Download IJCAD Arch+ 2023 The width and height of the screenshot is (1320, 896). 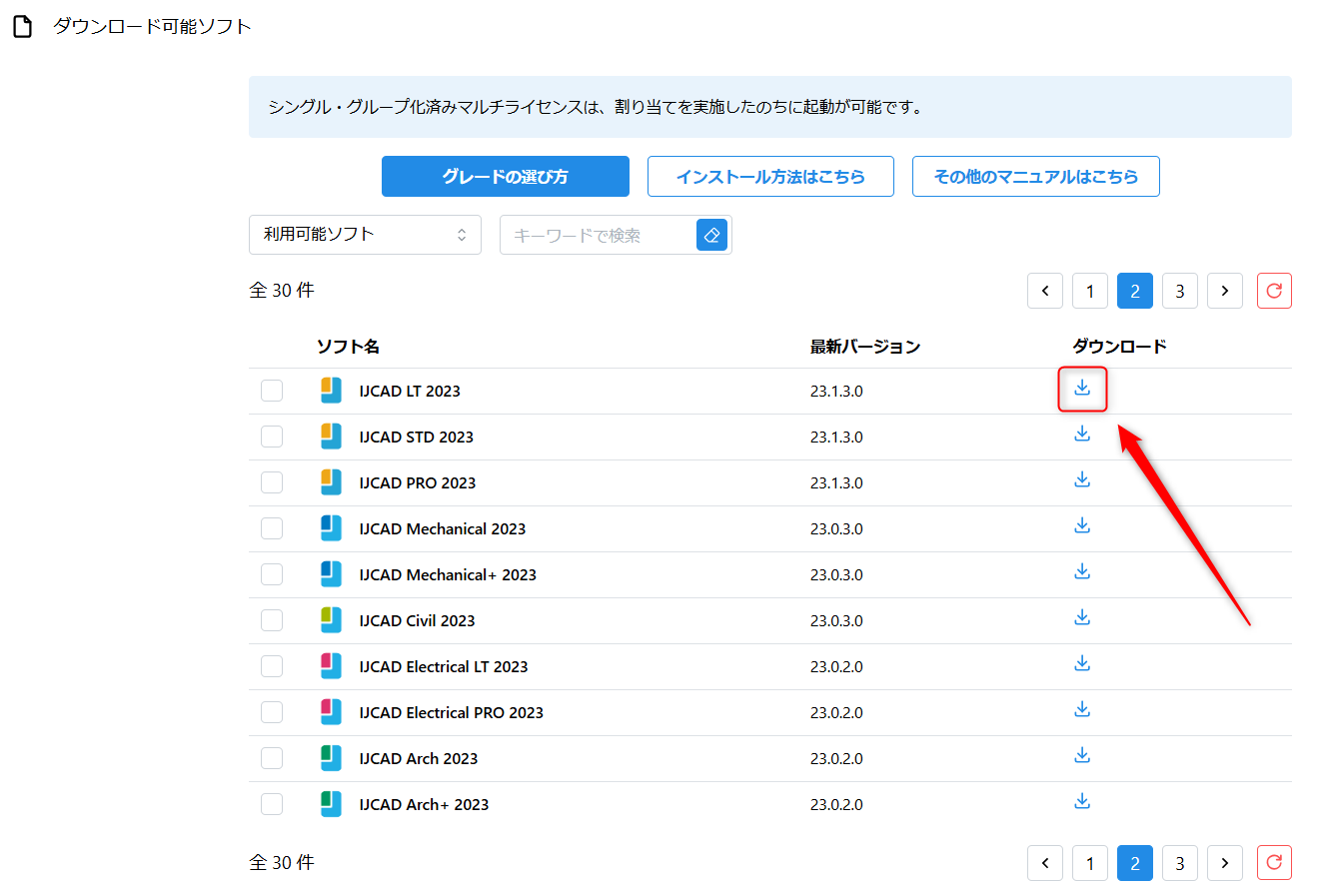(x=1082, y=801)
